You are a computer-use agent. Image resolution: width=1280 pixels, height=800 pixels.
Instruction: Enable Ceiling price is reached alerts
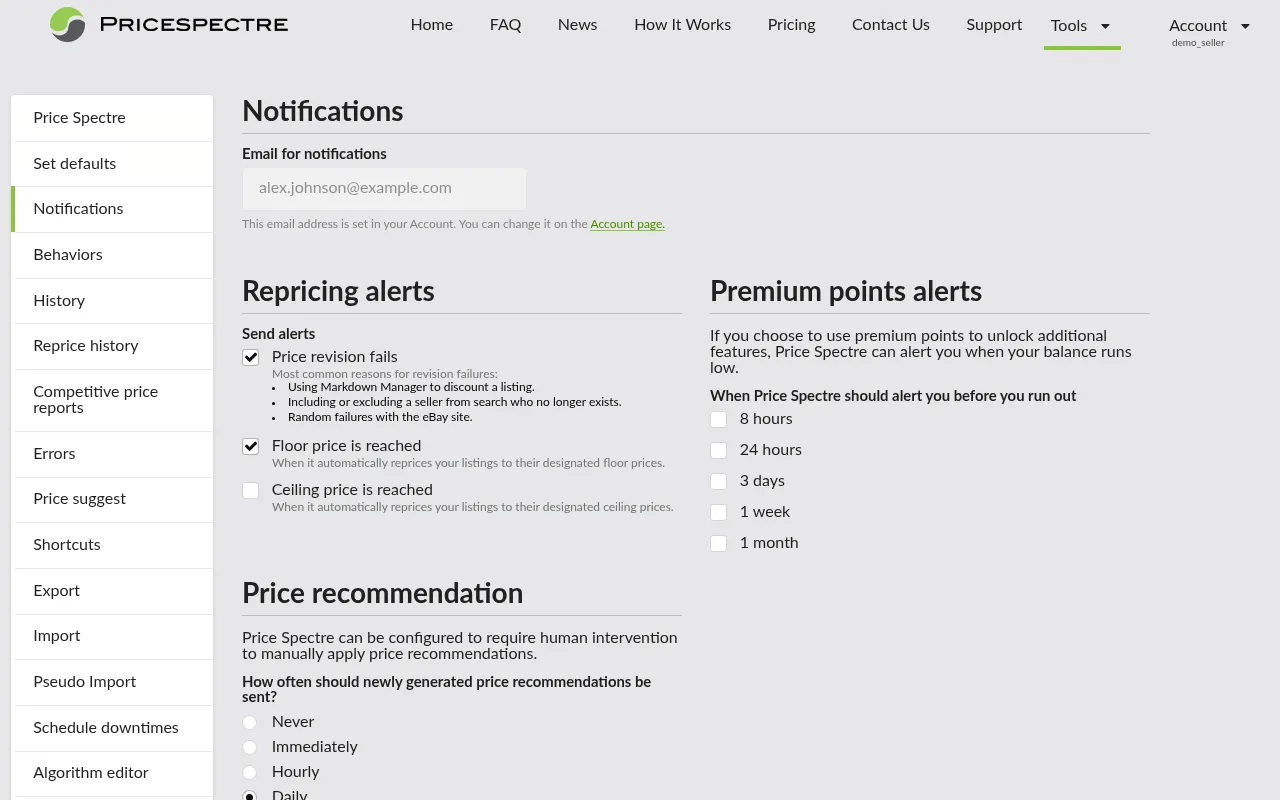click(250, 490)
